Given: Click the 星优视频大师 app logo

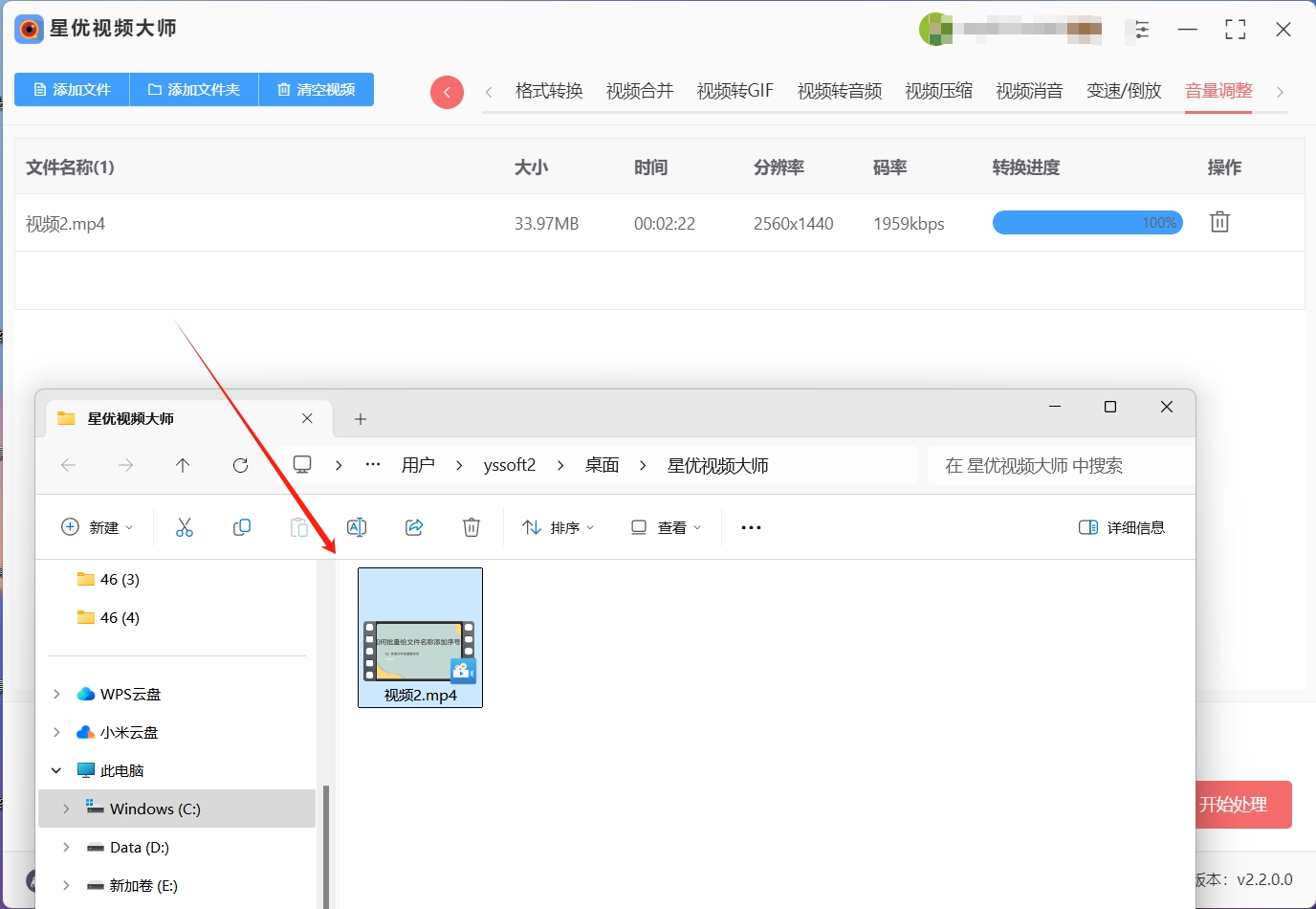Looking at the screenshot, I should tap(30, 29).
